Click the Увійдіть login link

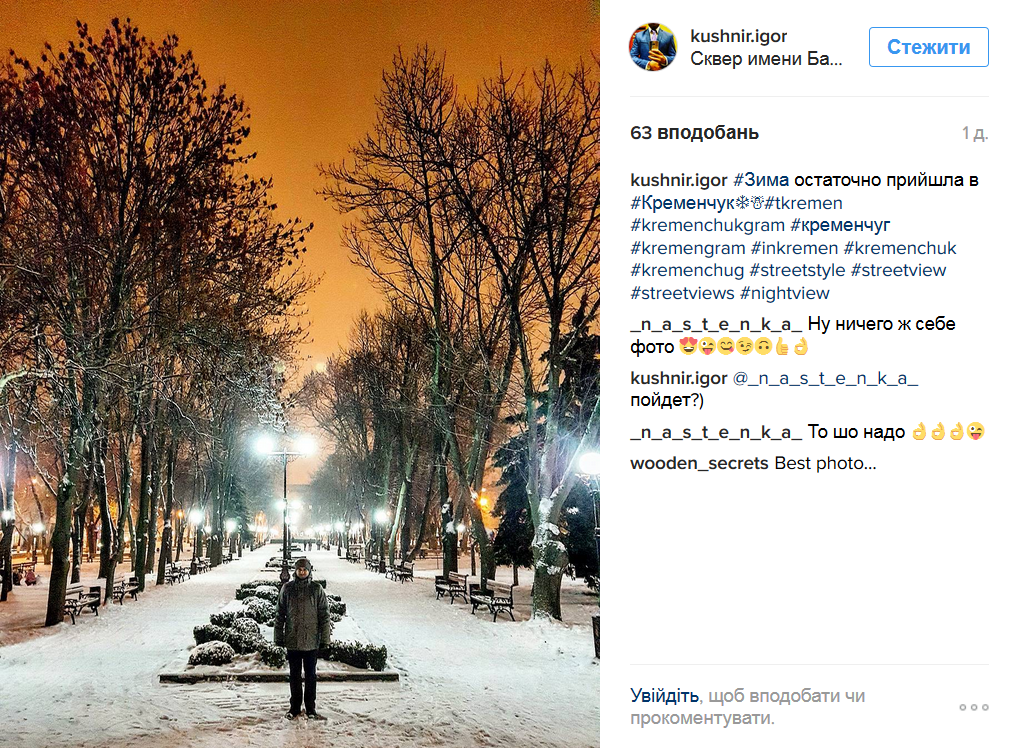click(664, 695)
